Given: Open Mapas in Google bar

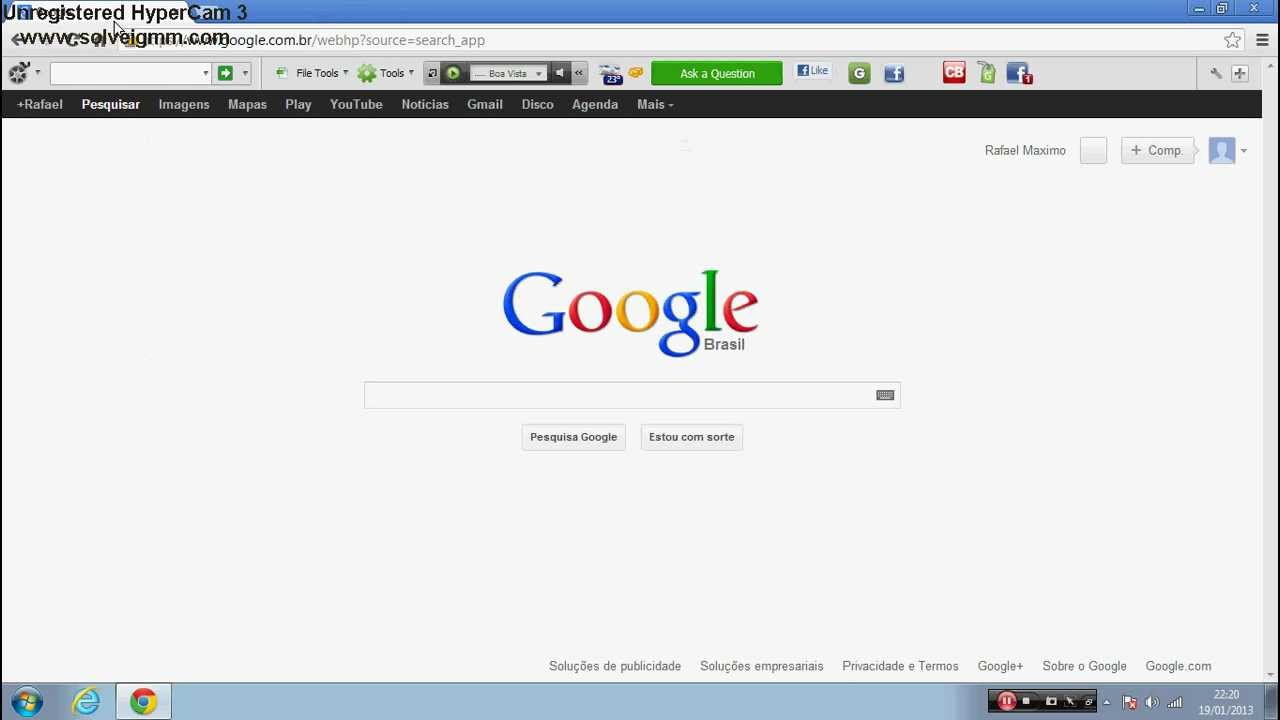Looking at the screenshot, I should pos(247,104).
